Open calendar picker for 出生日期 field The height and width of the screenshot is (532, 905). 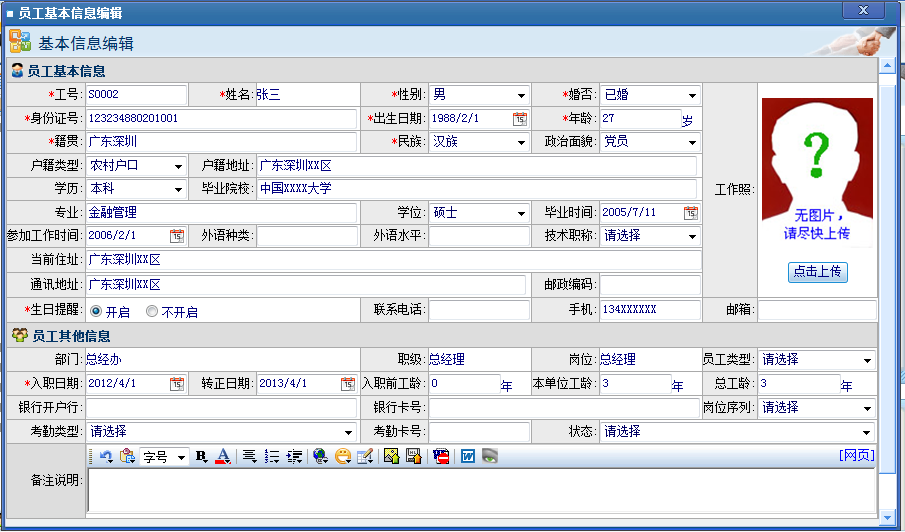(519, 119)
